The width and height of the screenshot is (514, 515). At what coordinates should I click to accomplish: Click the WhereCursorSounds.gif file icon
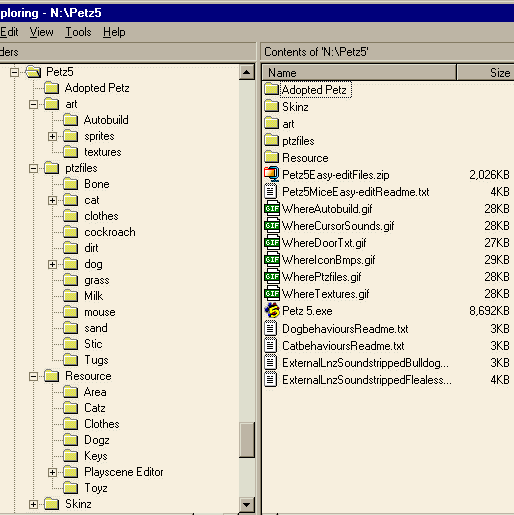[x=272, y=226]
